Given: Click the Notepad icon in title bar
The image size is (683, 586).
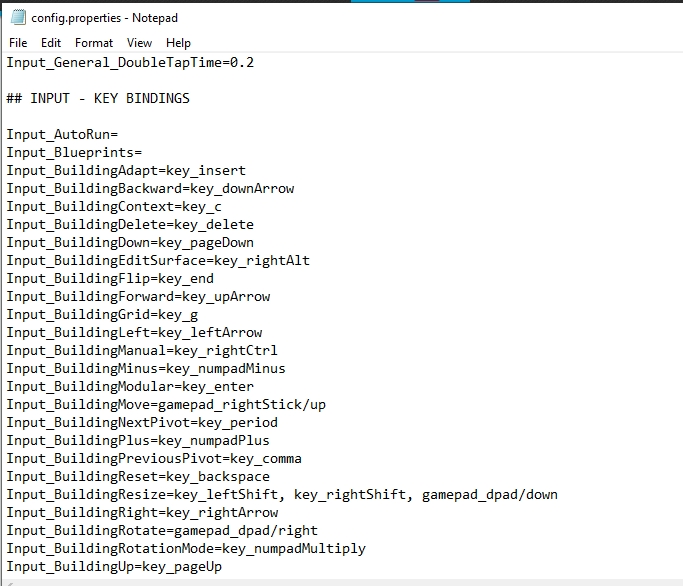Looking at the screenshot, I should coord(17,18).
